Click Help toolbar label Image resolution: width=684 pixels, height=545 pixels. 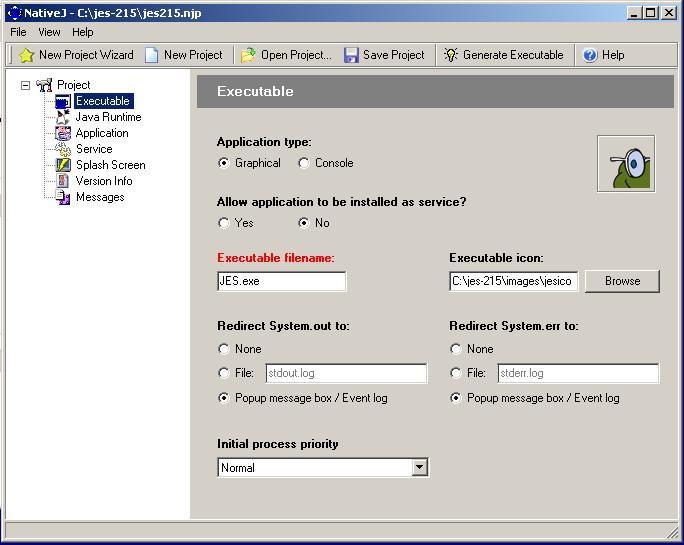613,55
